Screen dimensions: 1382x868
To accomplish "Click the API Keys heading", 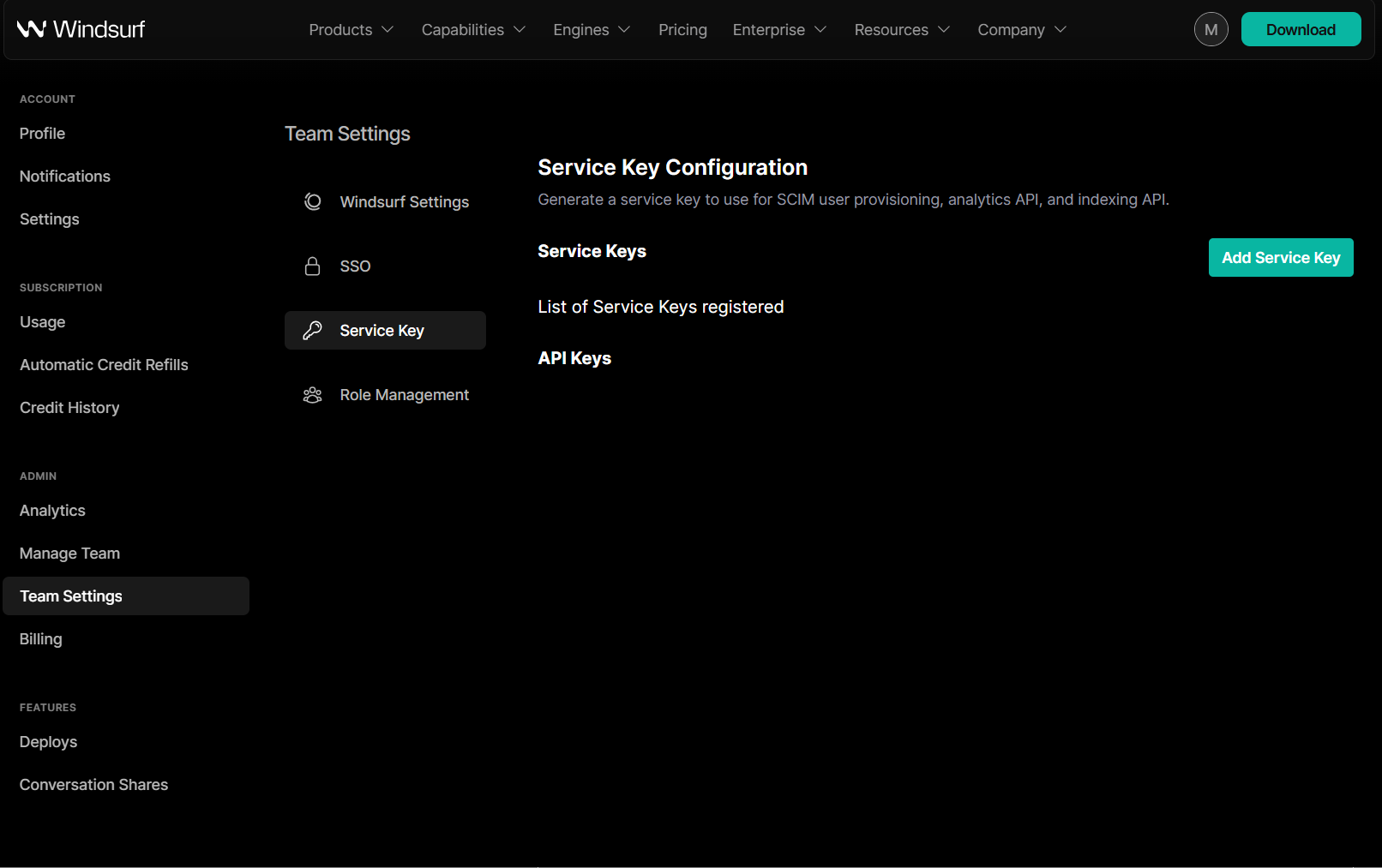I will pyautogui.click(x=574, y=358).
